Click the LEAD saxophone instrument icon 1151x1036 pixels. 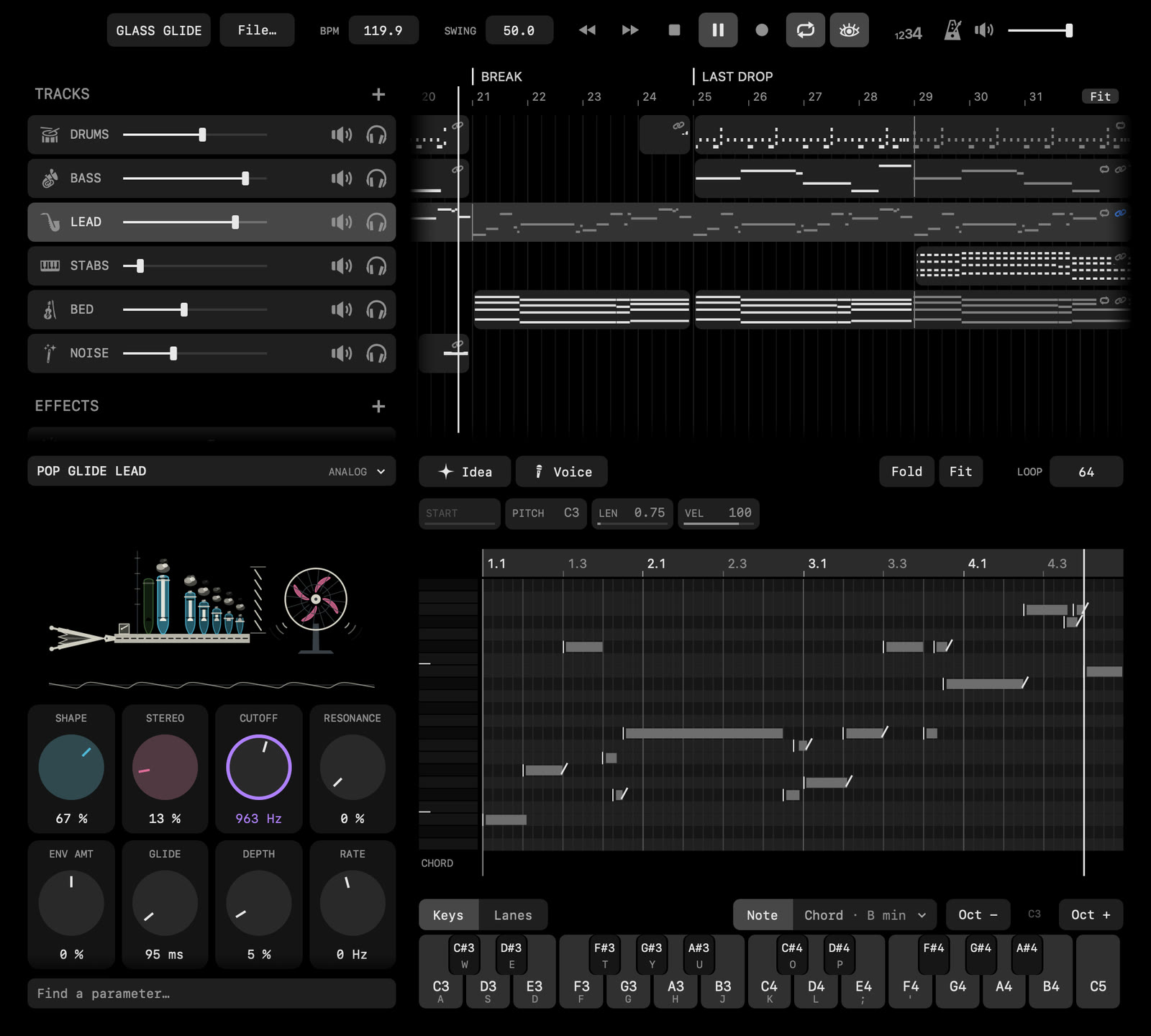click(50, 222)
